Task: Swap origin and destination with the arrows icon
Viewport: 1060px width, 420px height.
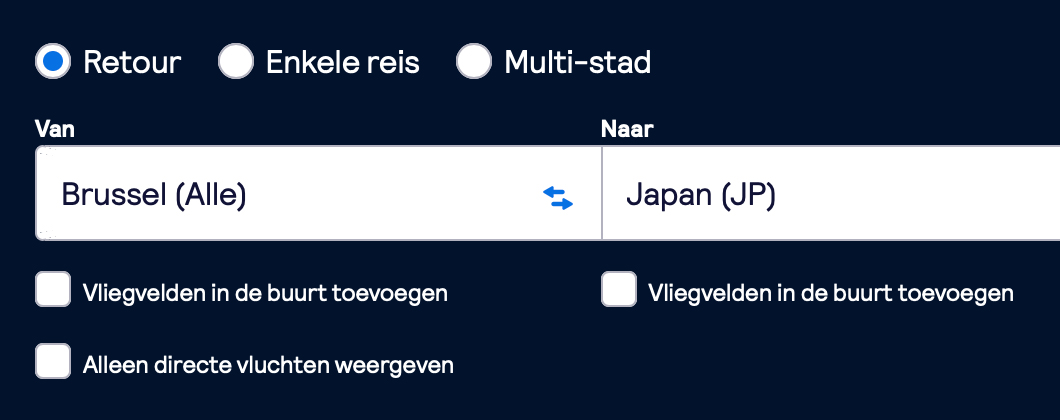Action: 558,198
